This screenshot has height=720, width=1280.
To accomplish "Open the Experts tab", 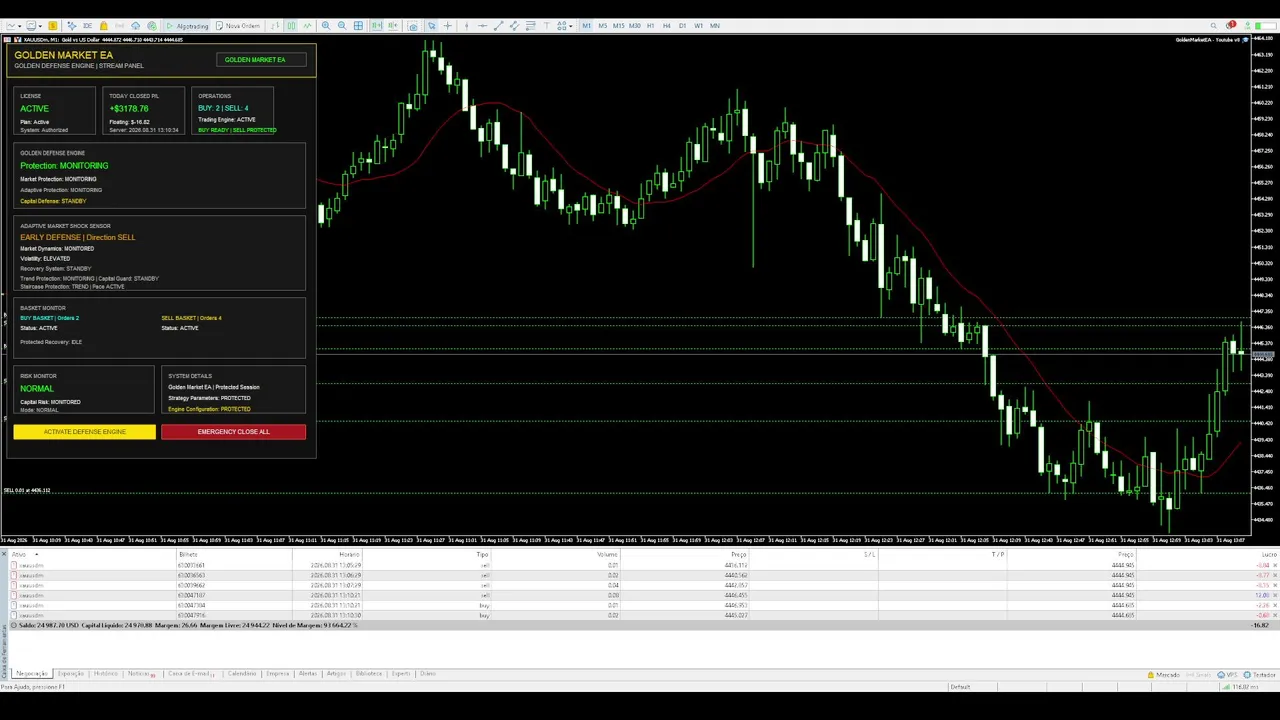I will point(401,674).
